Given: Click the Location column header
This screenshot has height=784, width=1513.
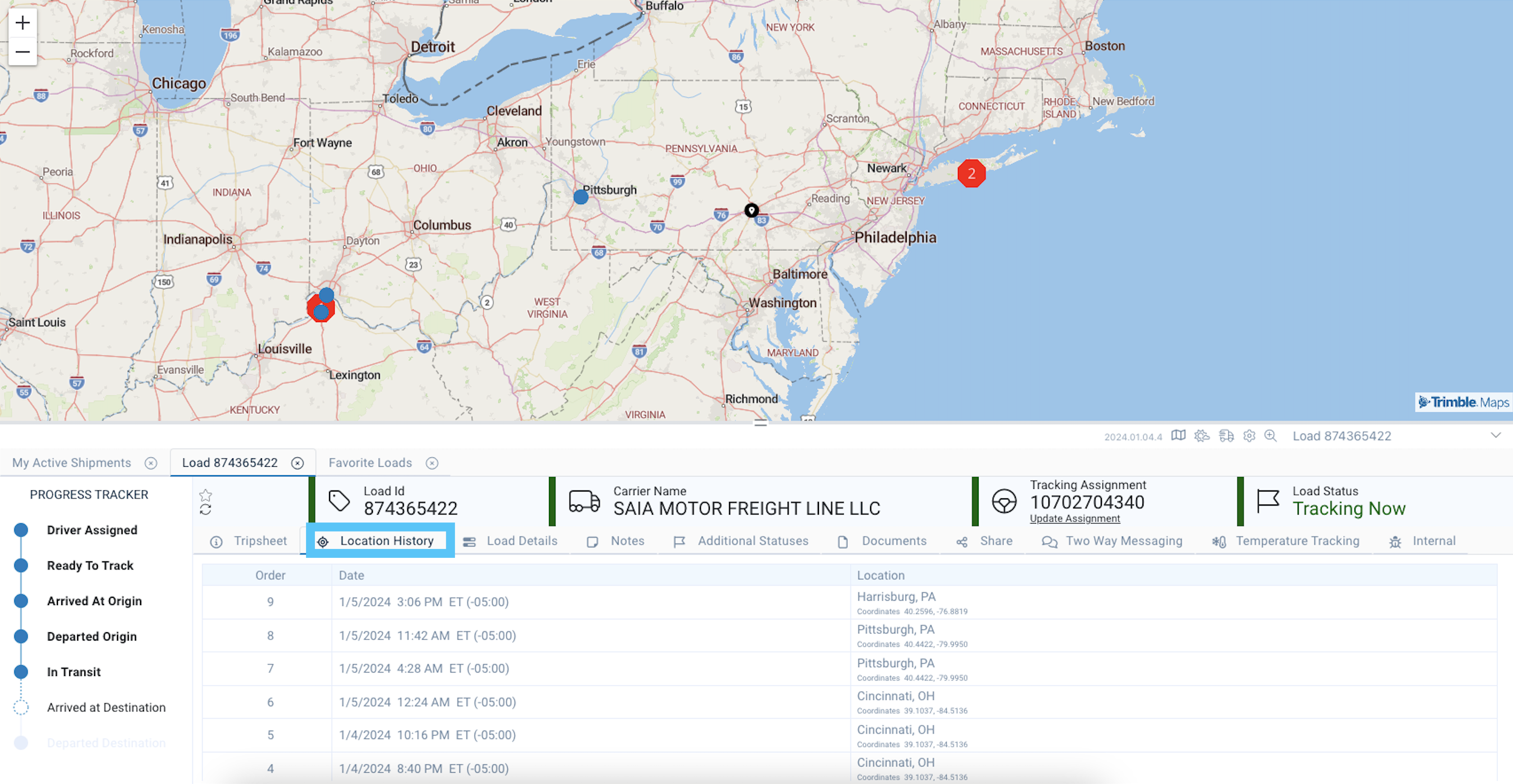Looking at the screenshot, I should point(1173,575).
